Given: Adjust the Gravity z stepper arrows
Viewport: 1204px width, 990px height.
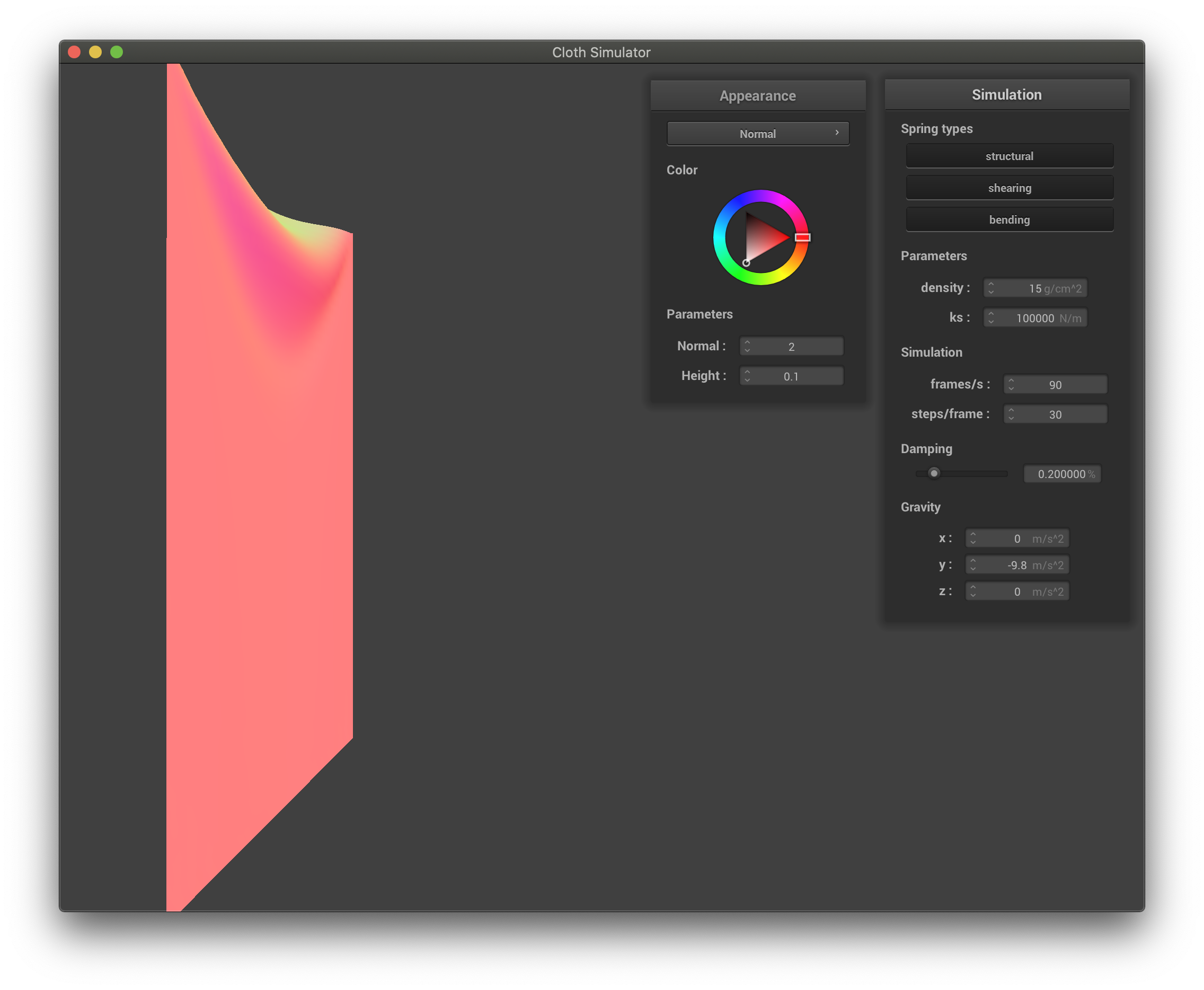Looking at the screenshot, I should pos(972,591).
